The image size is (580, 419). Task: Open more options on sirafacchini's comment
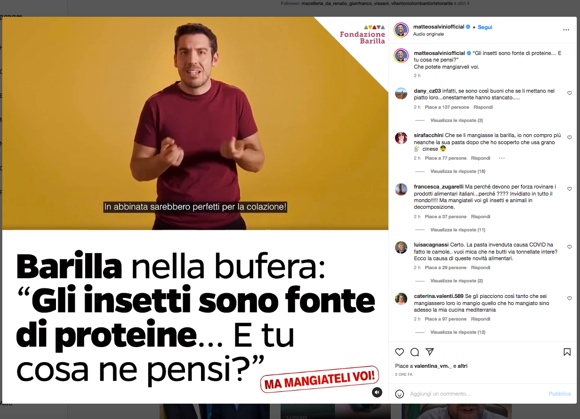point(502,158)
